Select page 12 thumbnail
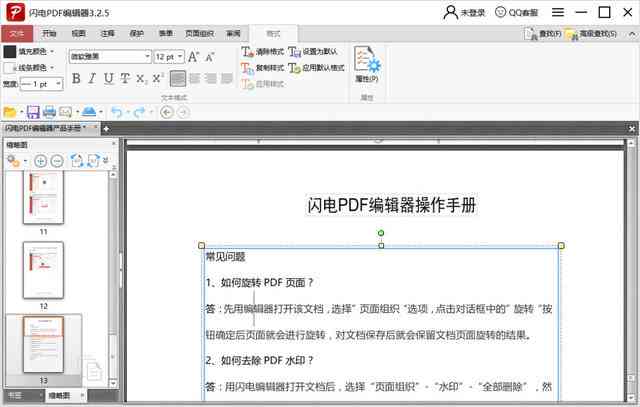 43,270
